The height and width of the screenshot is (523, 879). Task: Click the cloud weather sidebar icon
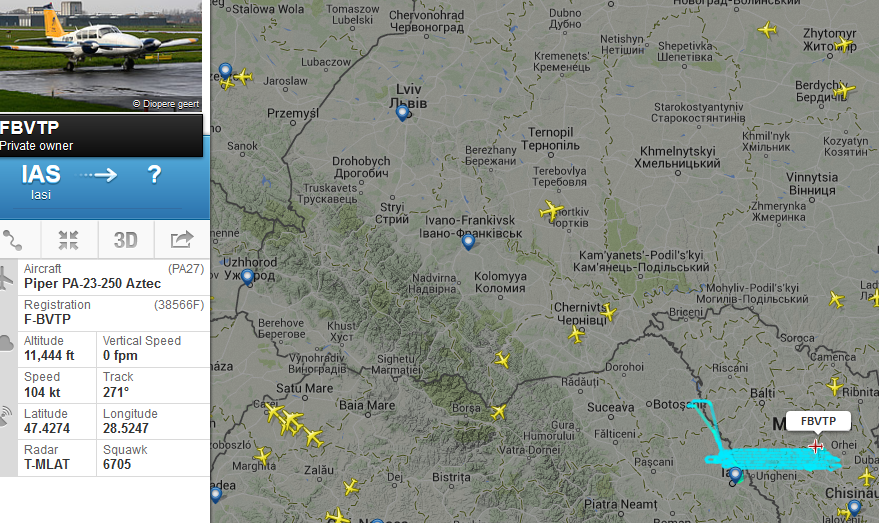(6, 343)
